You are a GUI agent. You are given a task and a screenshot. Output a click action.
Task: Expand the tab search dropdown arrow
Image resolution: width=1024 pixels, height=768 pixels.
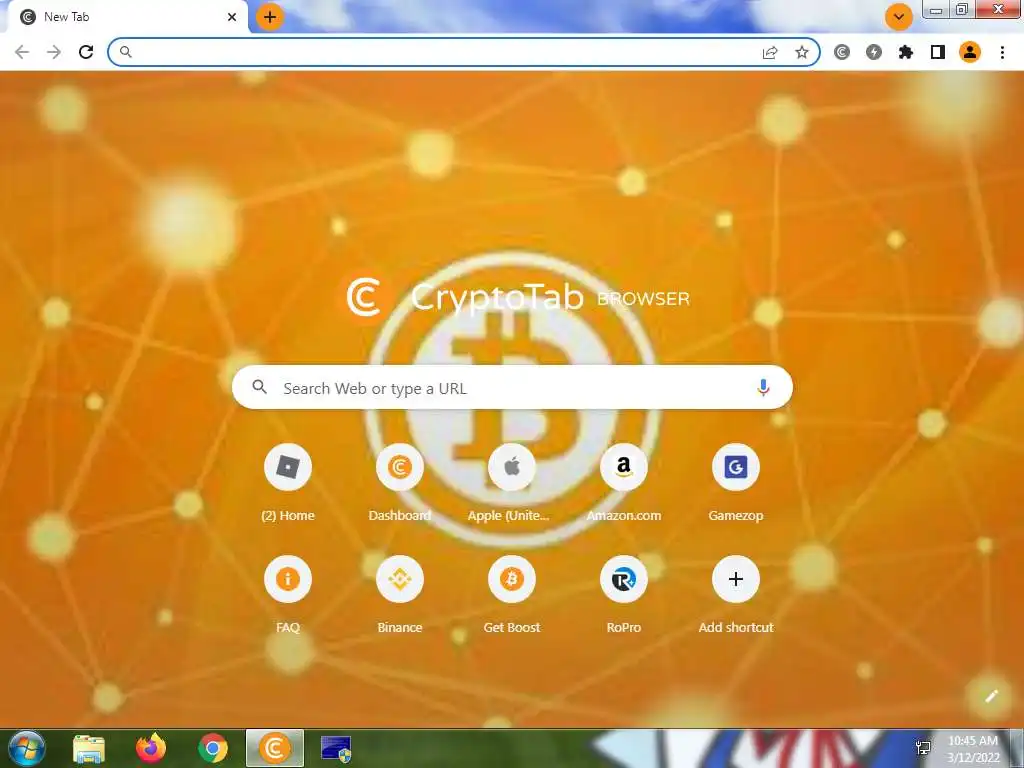pyautogui.click(x=899, y=17)
